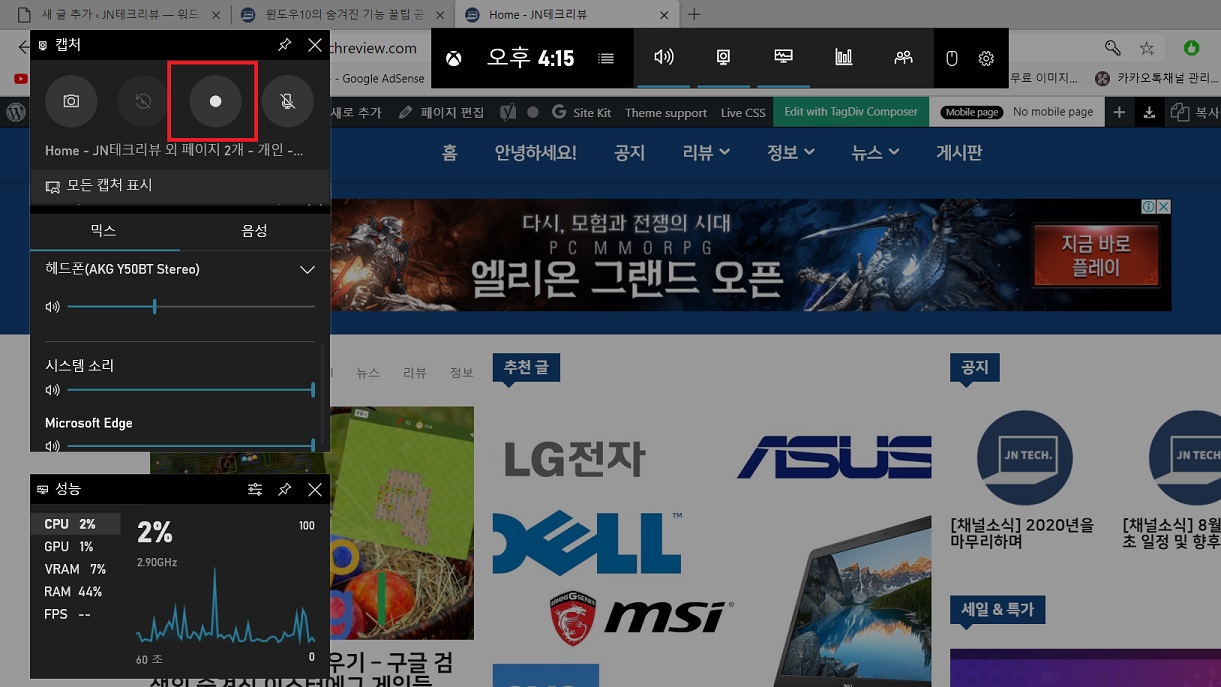Image resolution: width=1221 pixels, height=687 pixels.
Task: Click plus icon in admin bar
Action: (1119, 112)
